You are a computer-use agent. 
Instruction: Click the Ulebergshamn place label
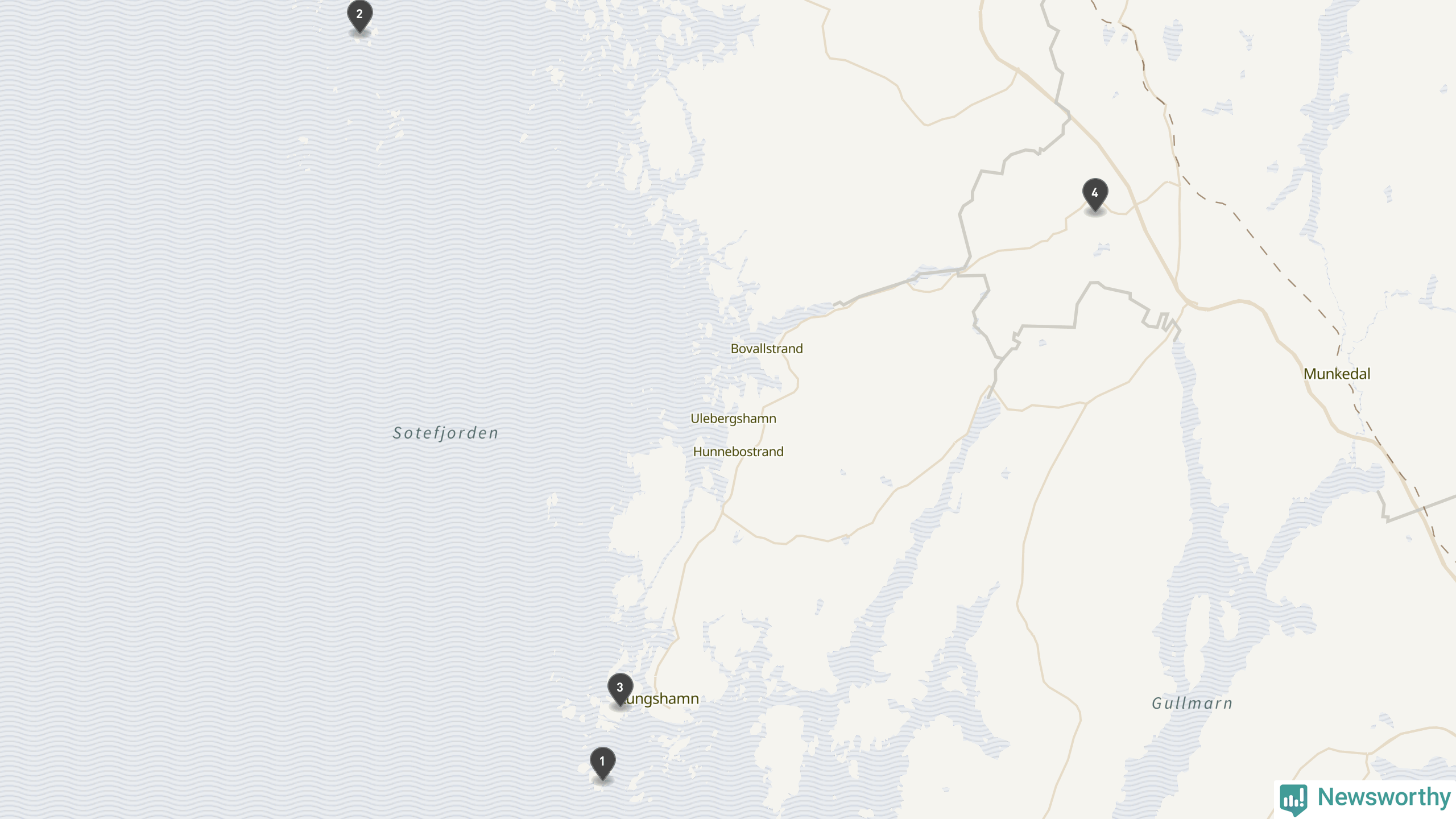click(x=733, y=419)
